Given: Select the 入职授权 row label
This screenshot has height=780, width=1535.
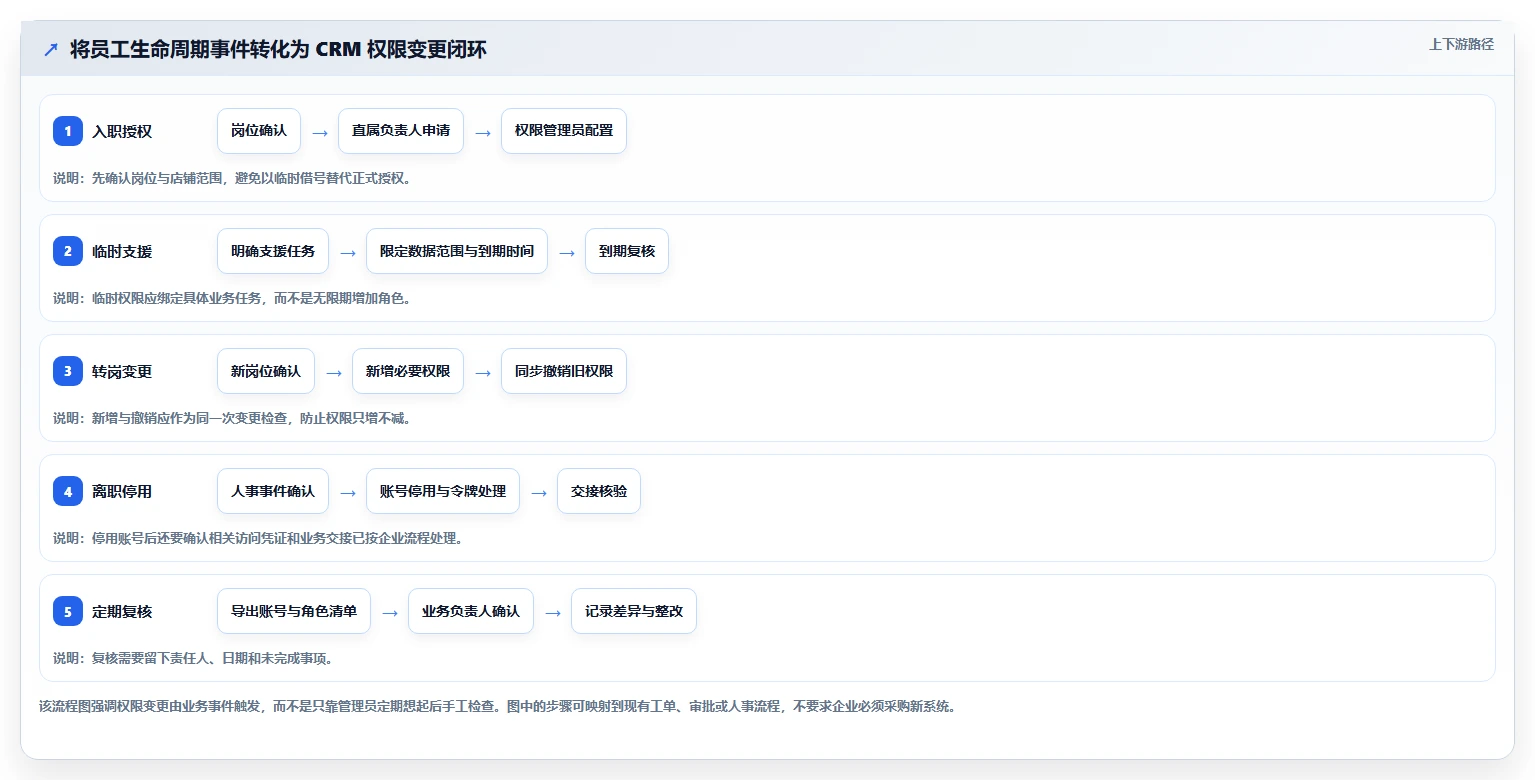Looking at the screenshot, I should [122, 131].
